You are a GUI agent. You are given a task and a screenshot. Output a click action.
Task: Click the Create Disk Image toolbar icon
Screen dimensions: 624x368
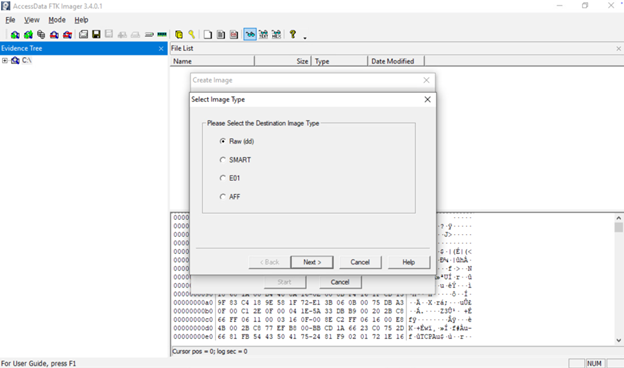point(83,34)
